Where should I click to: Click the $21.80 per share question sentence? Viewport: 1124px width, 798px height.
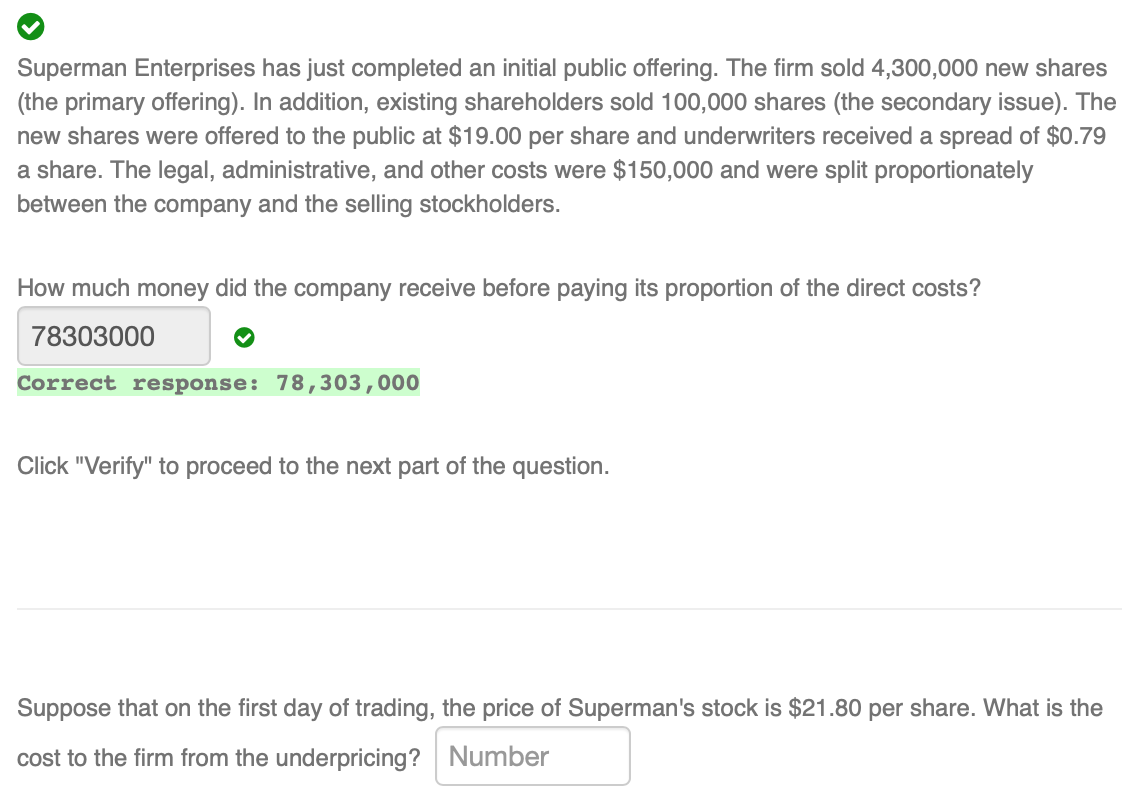(x=560, y=707)
